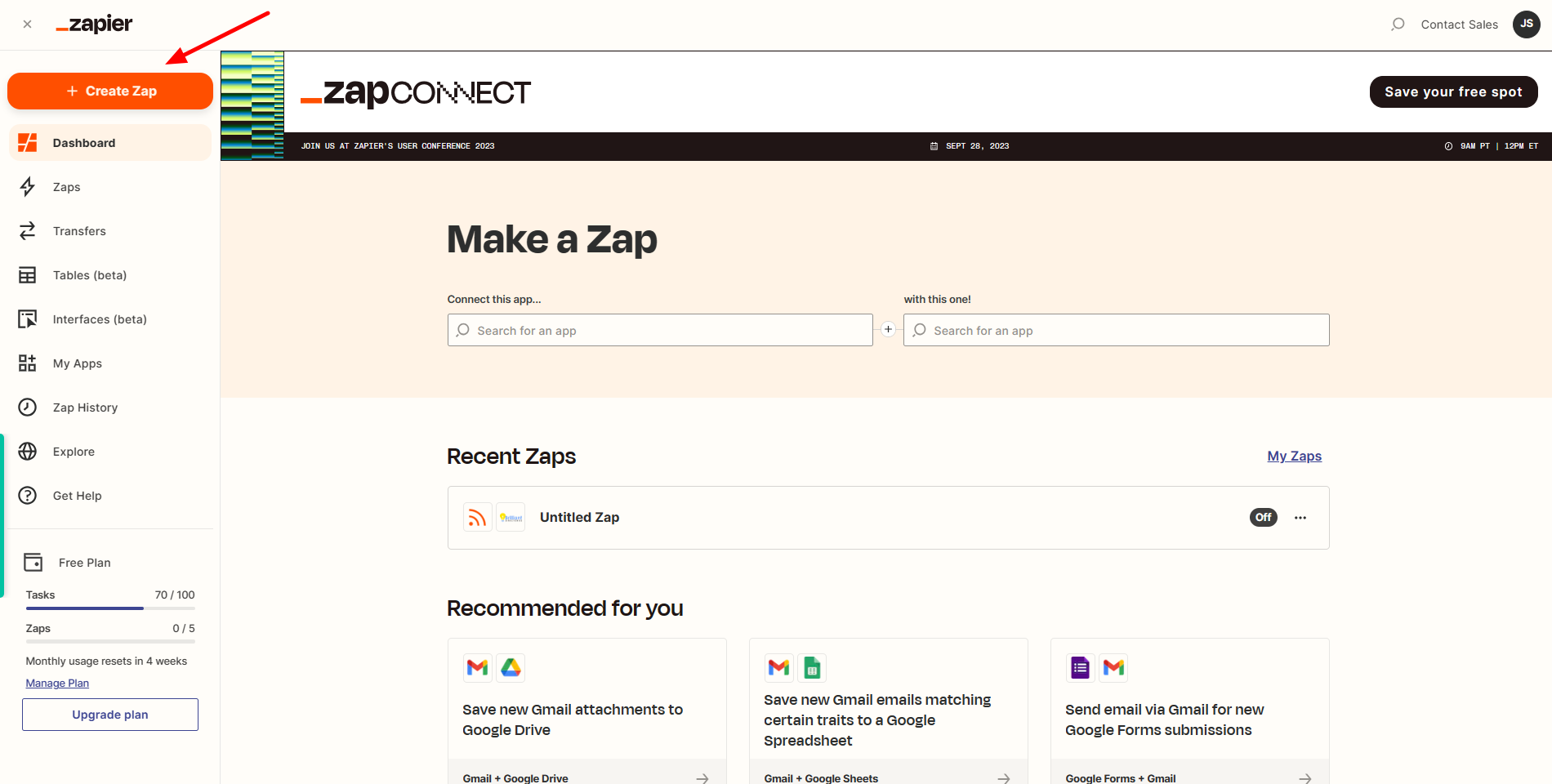Click the arrow on Google Forms + Gmail card
1552x784 pixels.
pyautogui.click(x=1304, y=779)
